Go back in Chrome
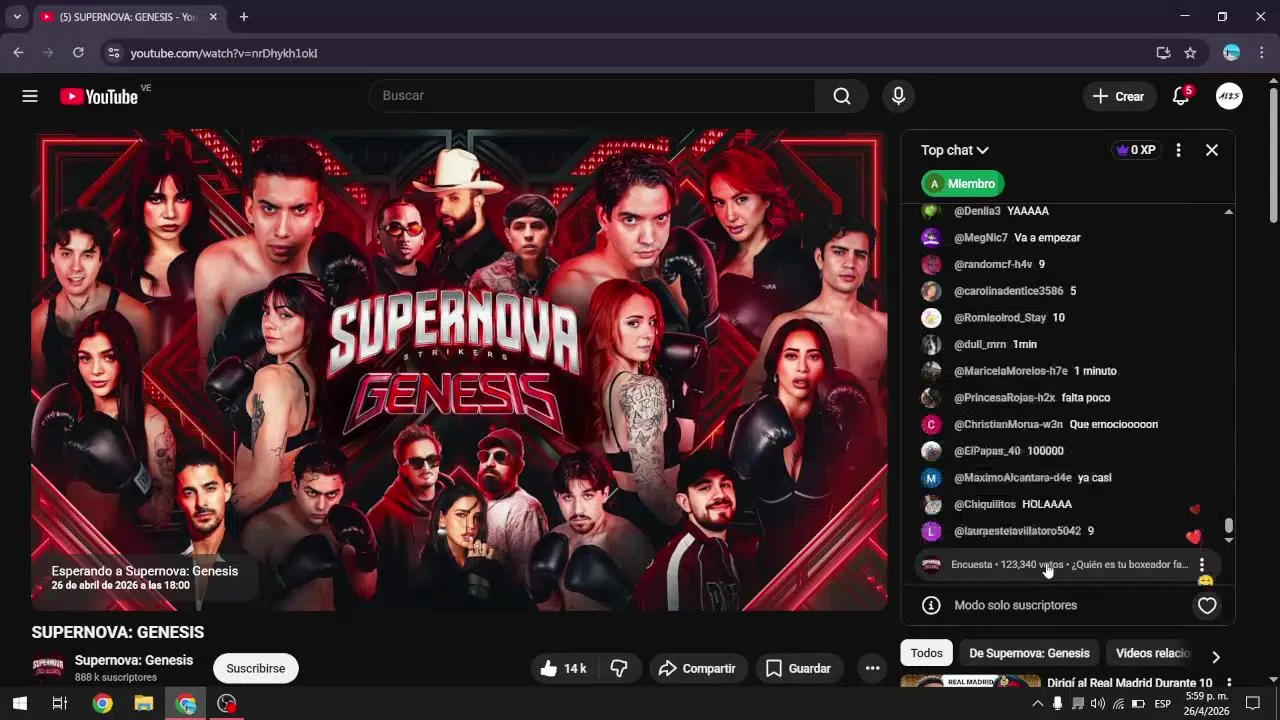This screenshot has width=1280, height=720. click(x=18, y=53)
